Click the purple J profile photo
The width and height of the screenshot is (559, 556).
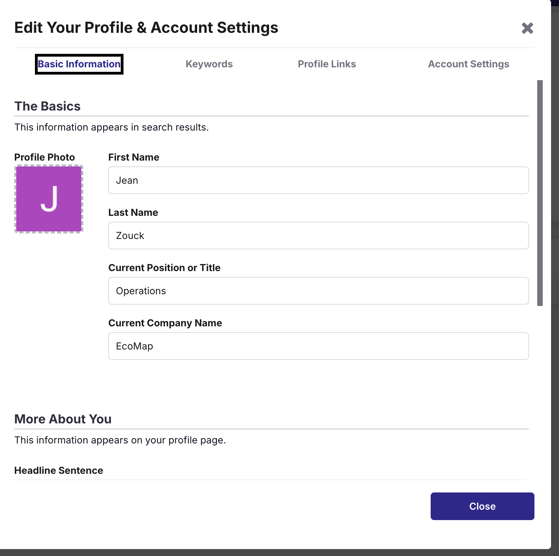[49, 199]
